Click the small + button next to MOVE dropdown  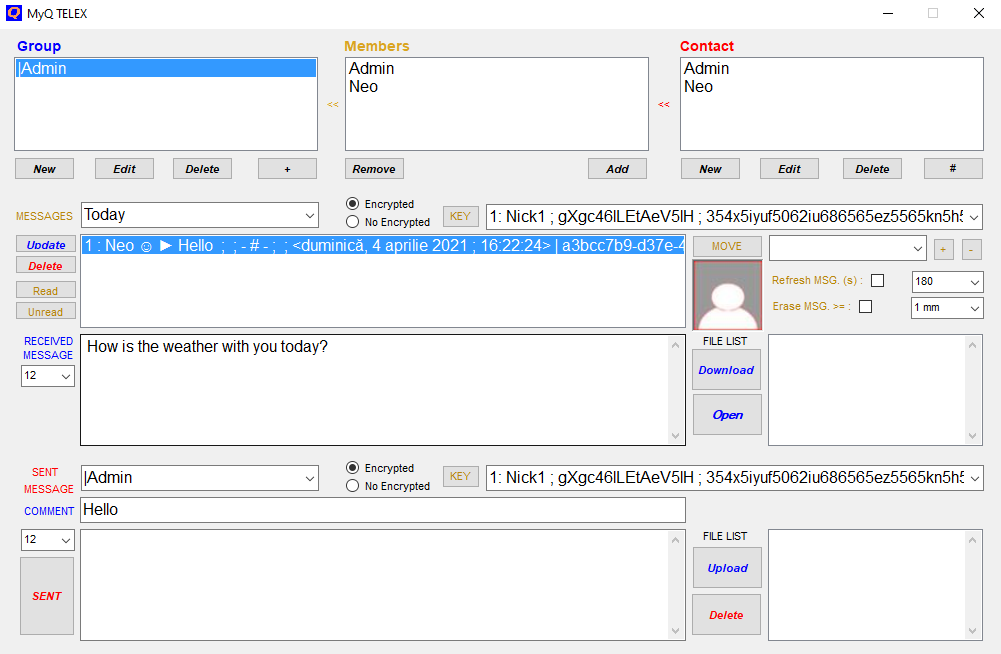943,250
